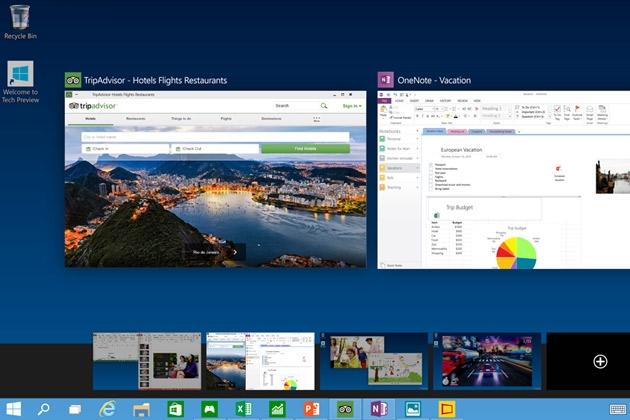Open the Xbox Games taskbar icon
Image resolution: width=630 pixels, height=420 pixels.
pos(209,409)
